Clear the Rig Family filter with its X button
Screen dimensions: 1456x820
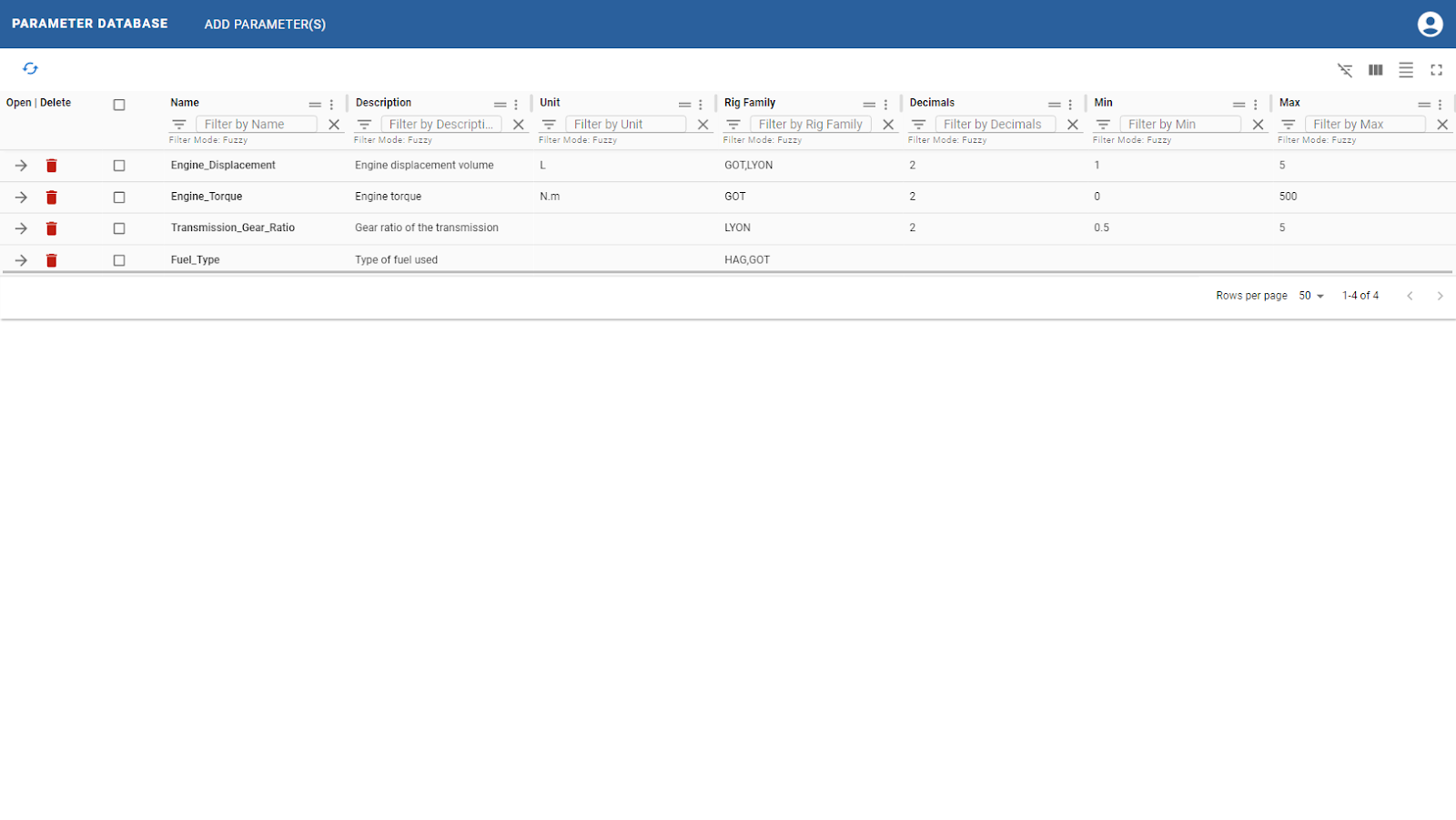[x=887, y=124]
